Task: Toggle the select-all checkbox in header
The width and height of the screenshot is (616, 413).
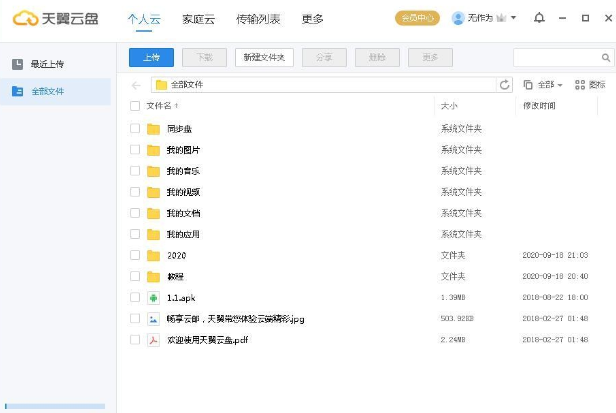Action: point(135,106)
